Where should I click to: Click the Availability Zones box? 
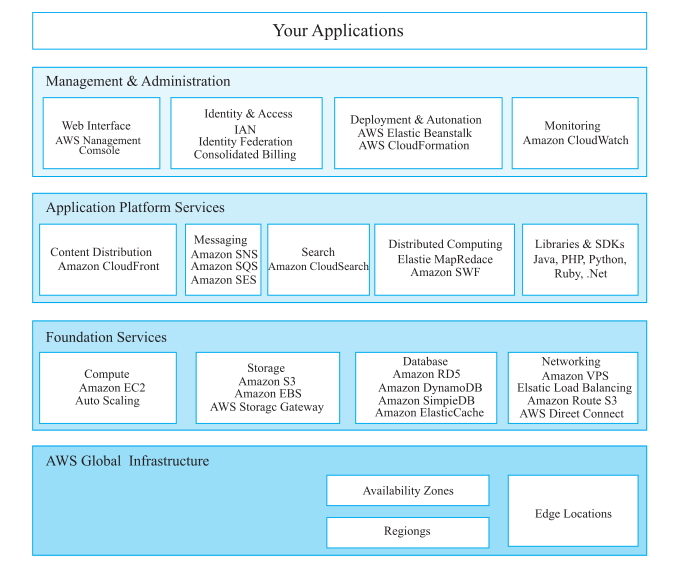(x=408, y=491)
